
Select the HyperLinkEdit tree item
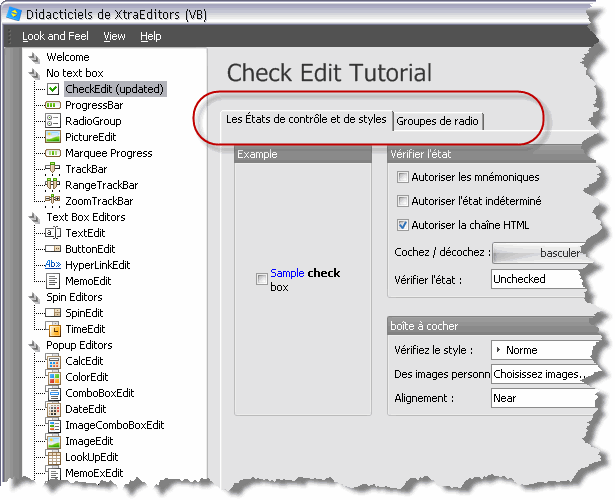click(97, 265)
